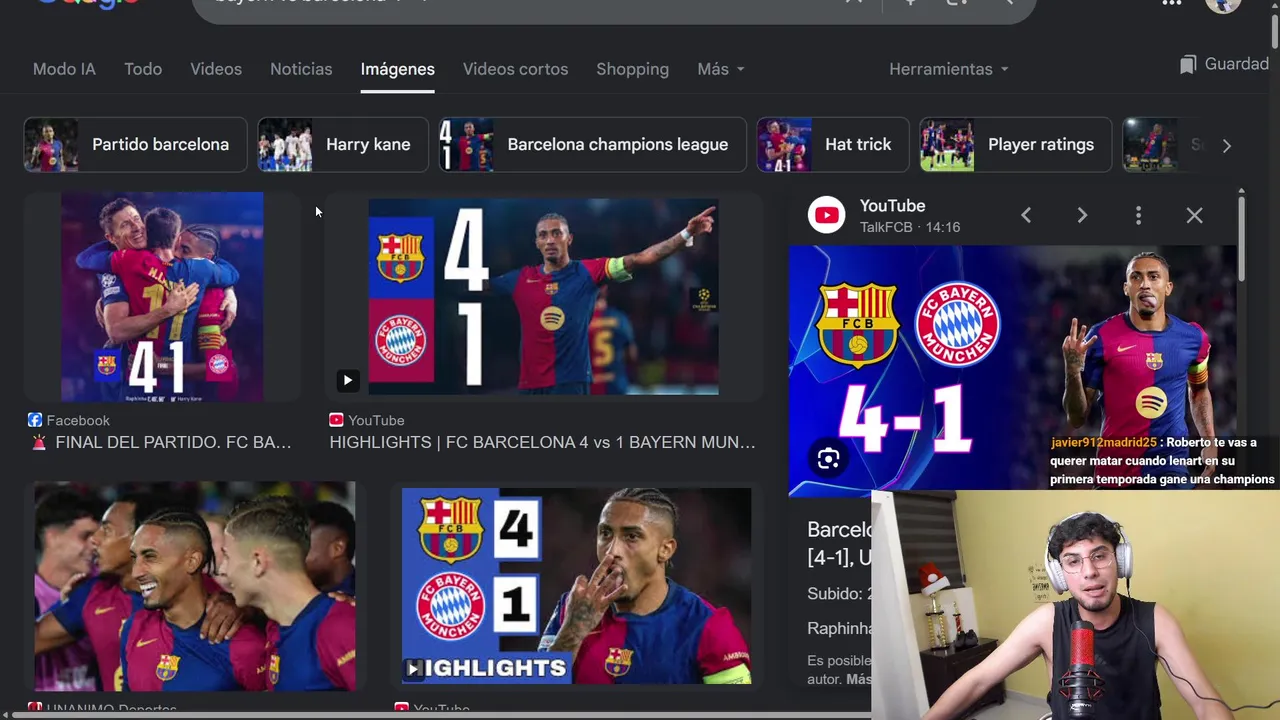Open the large 4-1 preview image

pos(1012,370)
